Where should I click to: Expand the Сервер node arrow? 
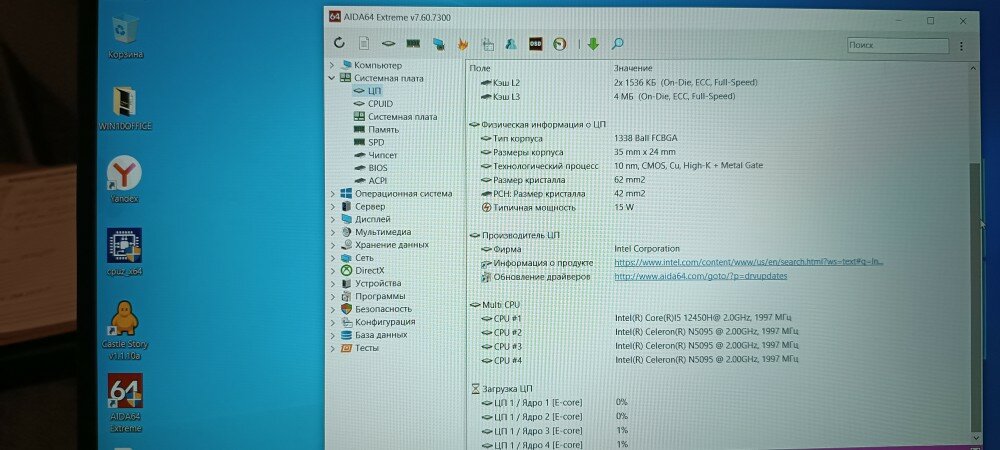tap(332, 207)
